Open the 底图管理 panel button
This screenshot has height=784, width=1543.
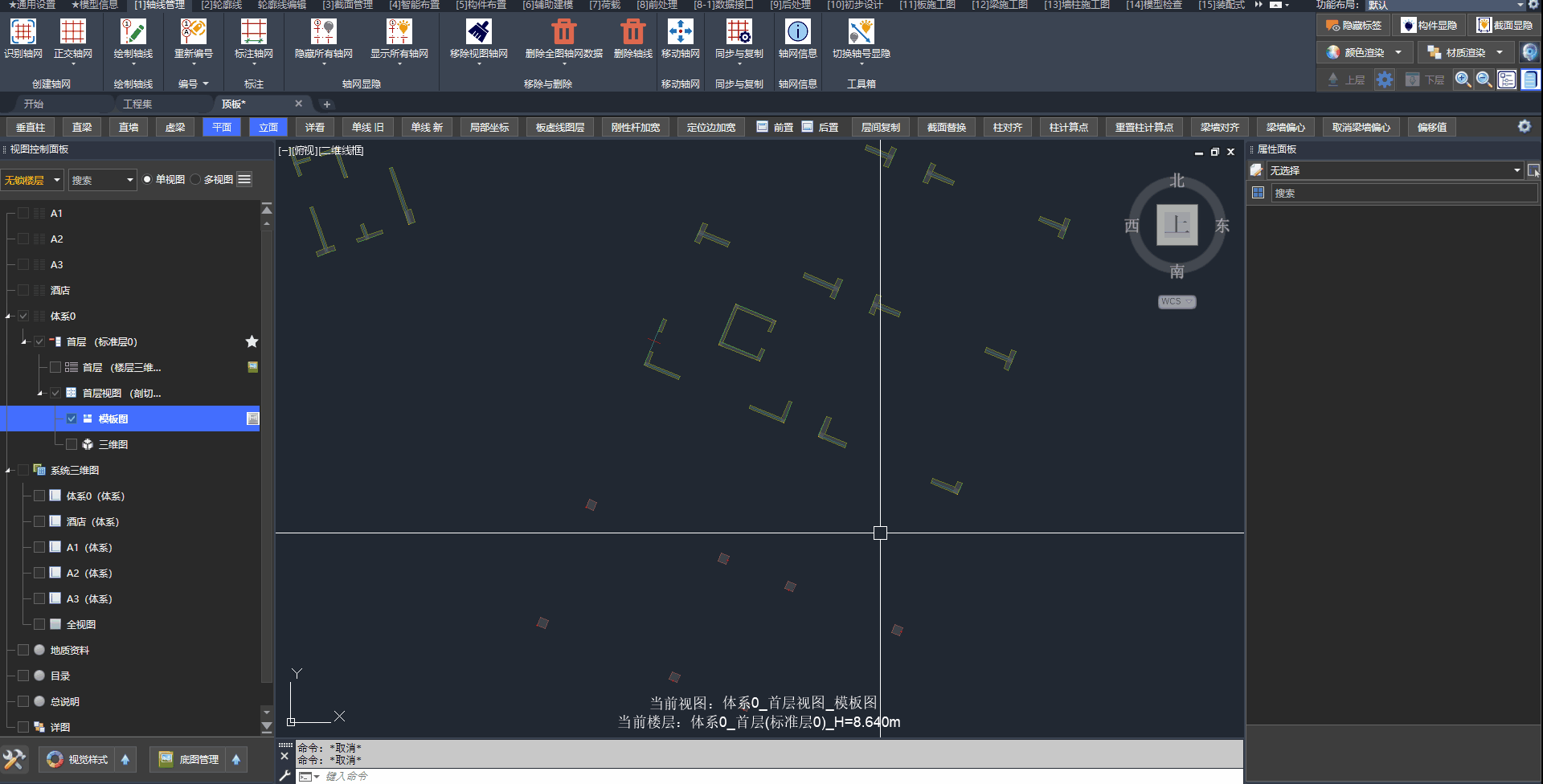190,759
